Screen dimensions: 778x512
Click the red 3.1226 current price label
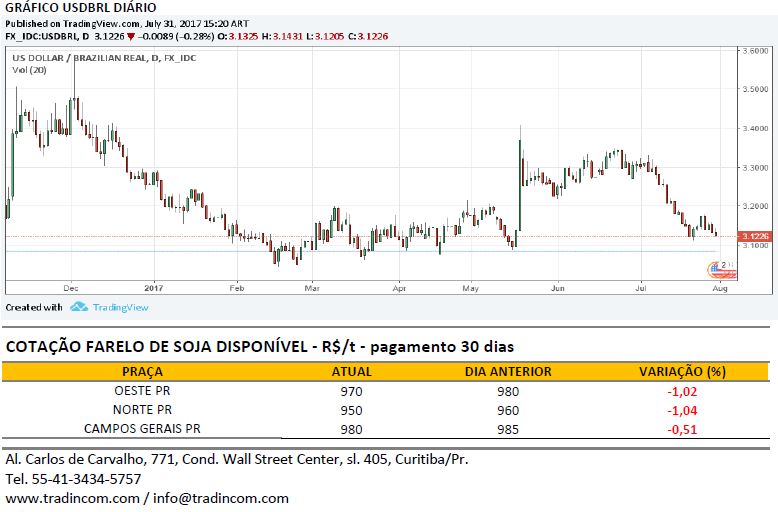coord(753,236)
